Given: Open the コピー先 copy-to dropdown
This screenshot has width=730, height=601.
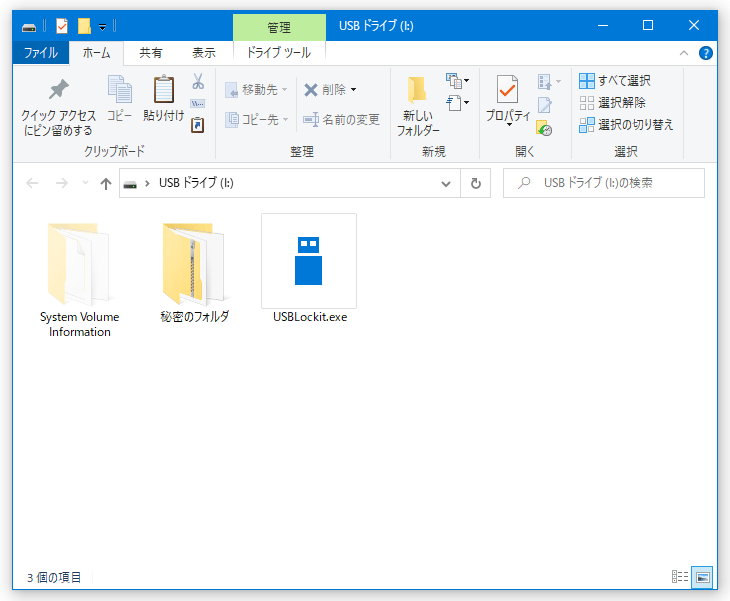Looking at the screenshot, I should pos(257,120).
